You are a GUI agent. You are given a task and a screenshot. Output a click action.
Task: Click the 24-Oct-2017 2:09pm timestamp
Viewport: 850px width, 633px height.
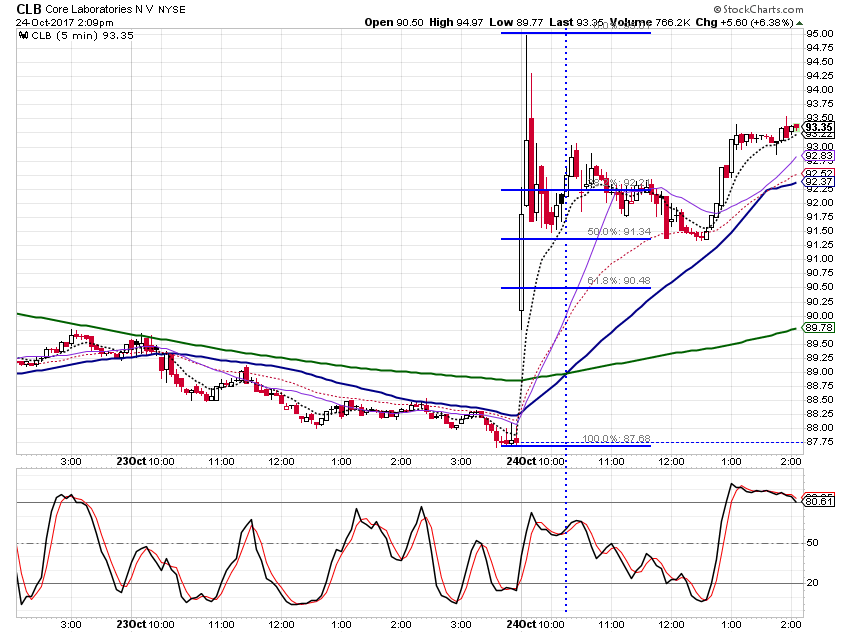(x=65, y=23)
